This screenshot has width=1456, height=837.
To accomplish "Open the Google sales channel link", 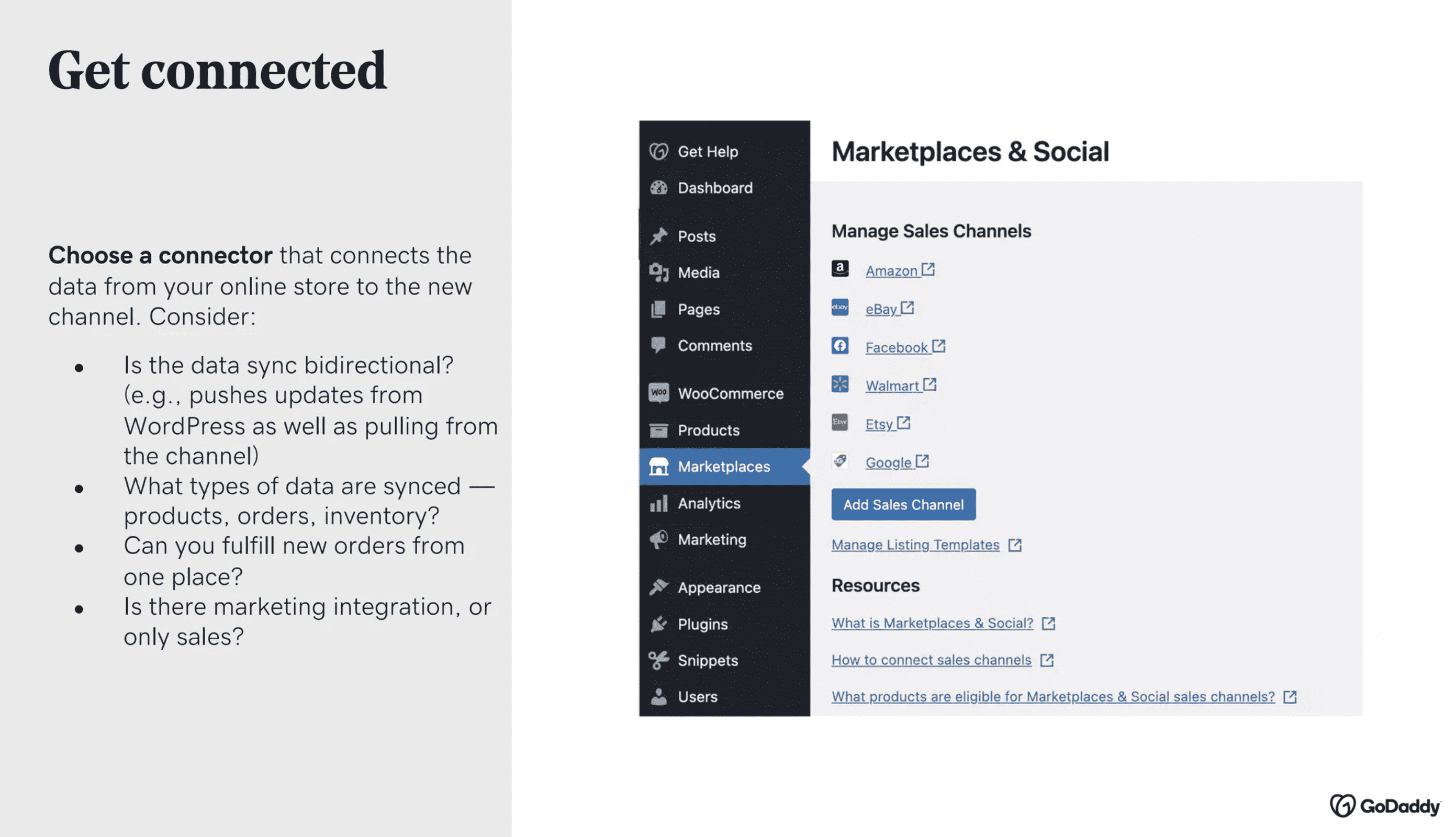I will click(x=897, y=462).
